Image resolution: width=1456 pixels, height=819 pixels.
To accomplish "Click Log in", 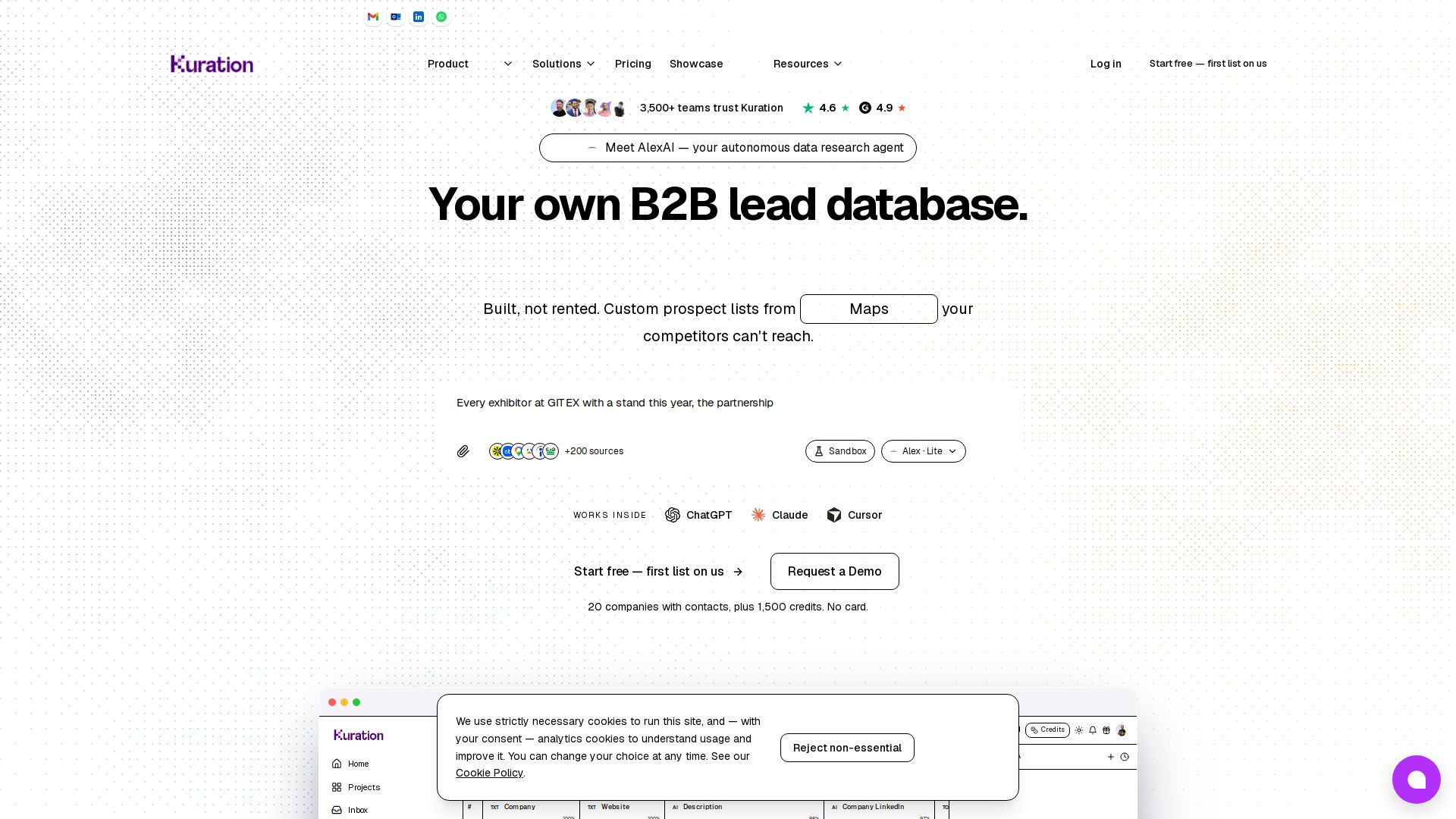I will click(x=1106, y=64).
